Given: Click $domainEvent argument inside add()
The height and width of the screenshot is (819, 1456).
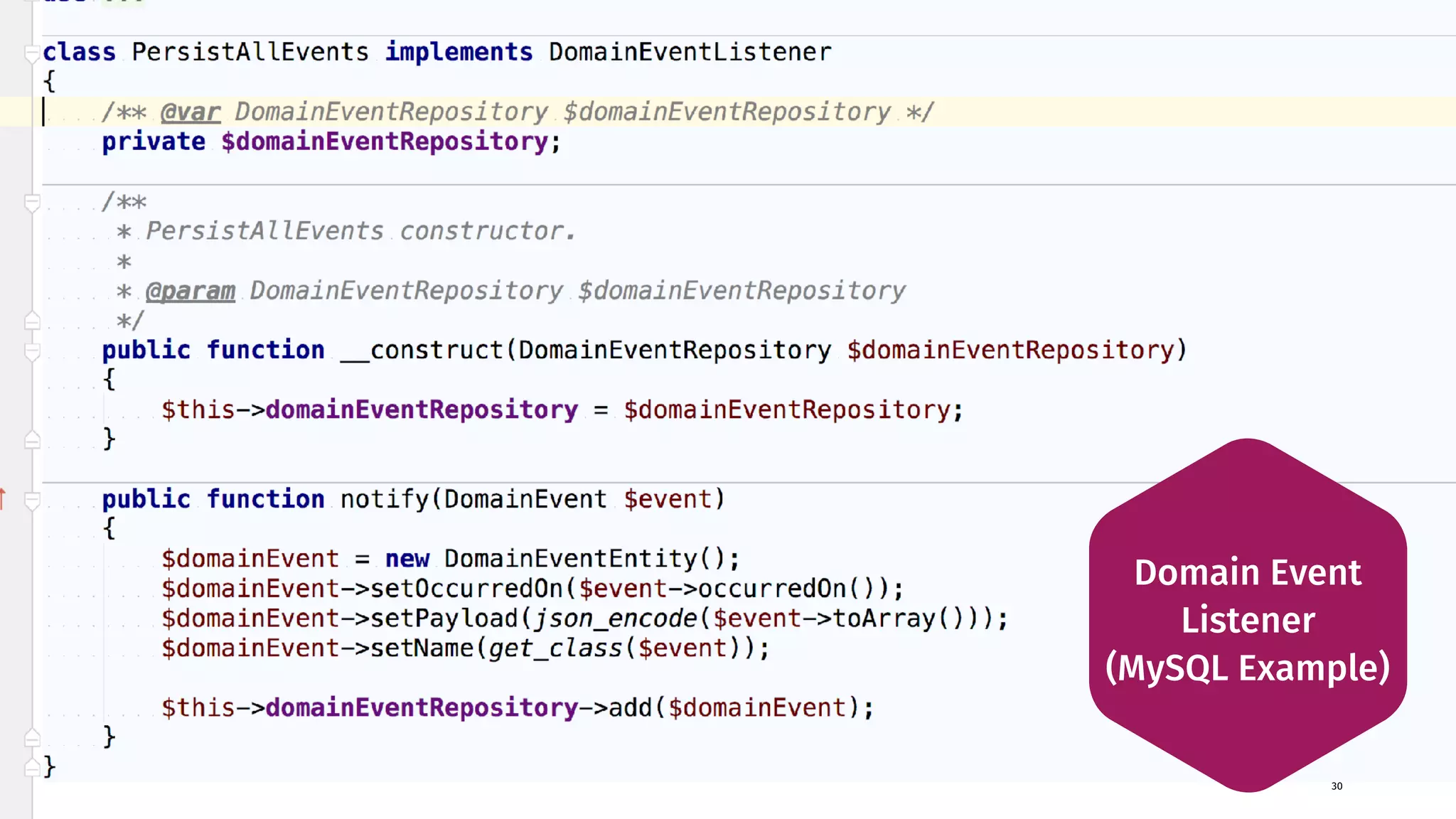Looking at the screenshot, I should pos(757,708).
